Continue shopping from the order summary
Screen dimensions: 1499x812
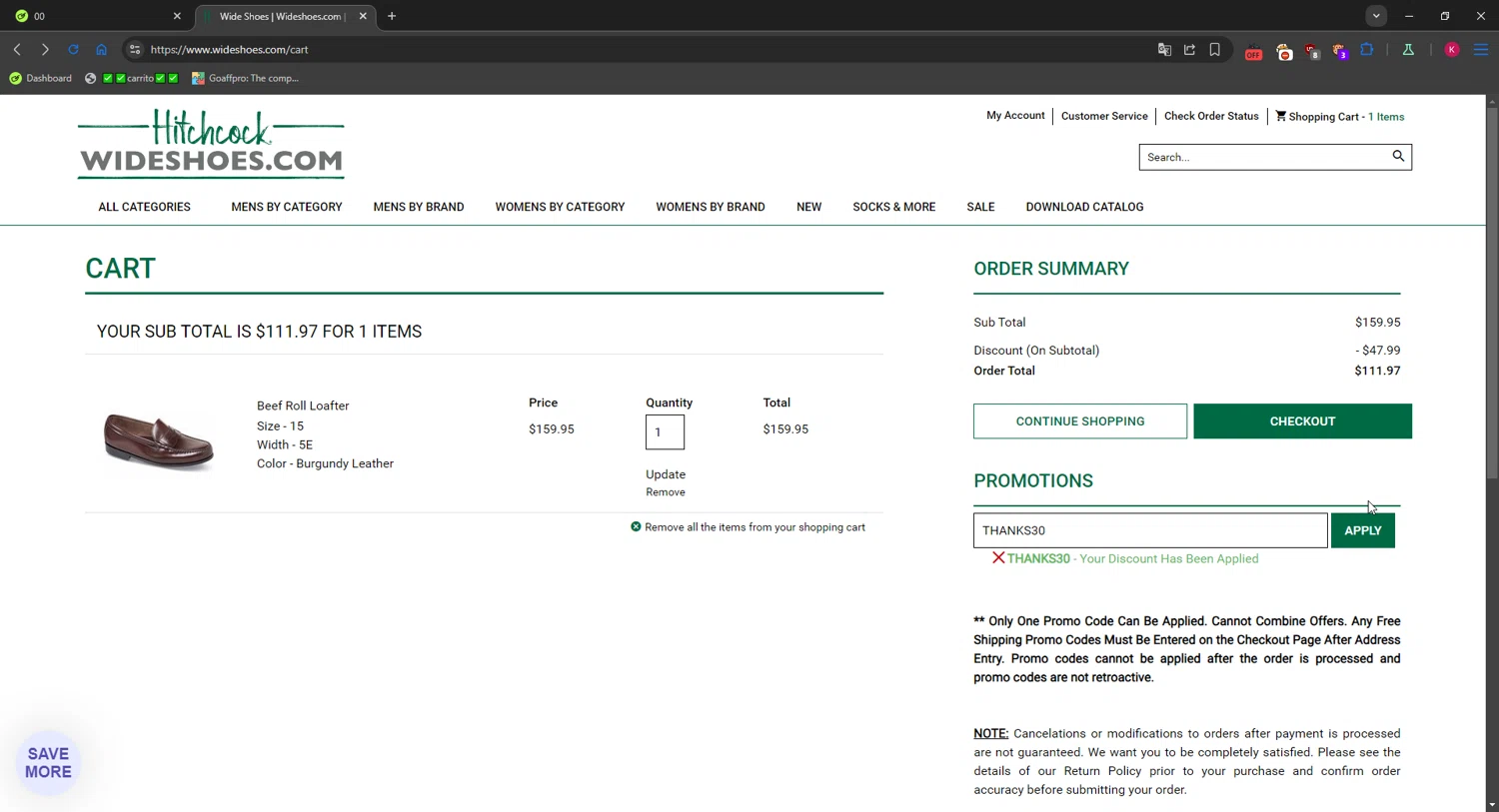pyautogui.click(x=1080, y=421)
